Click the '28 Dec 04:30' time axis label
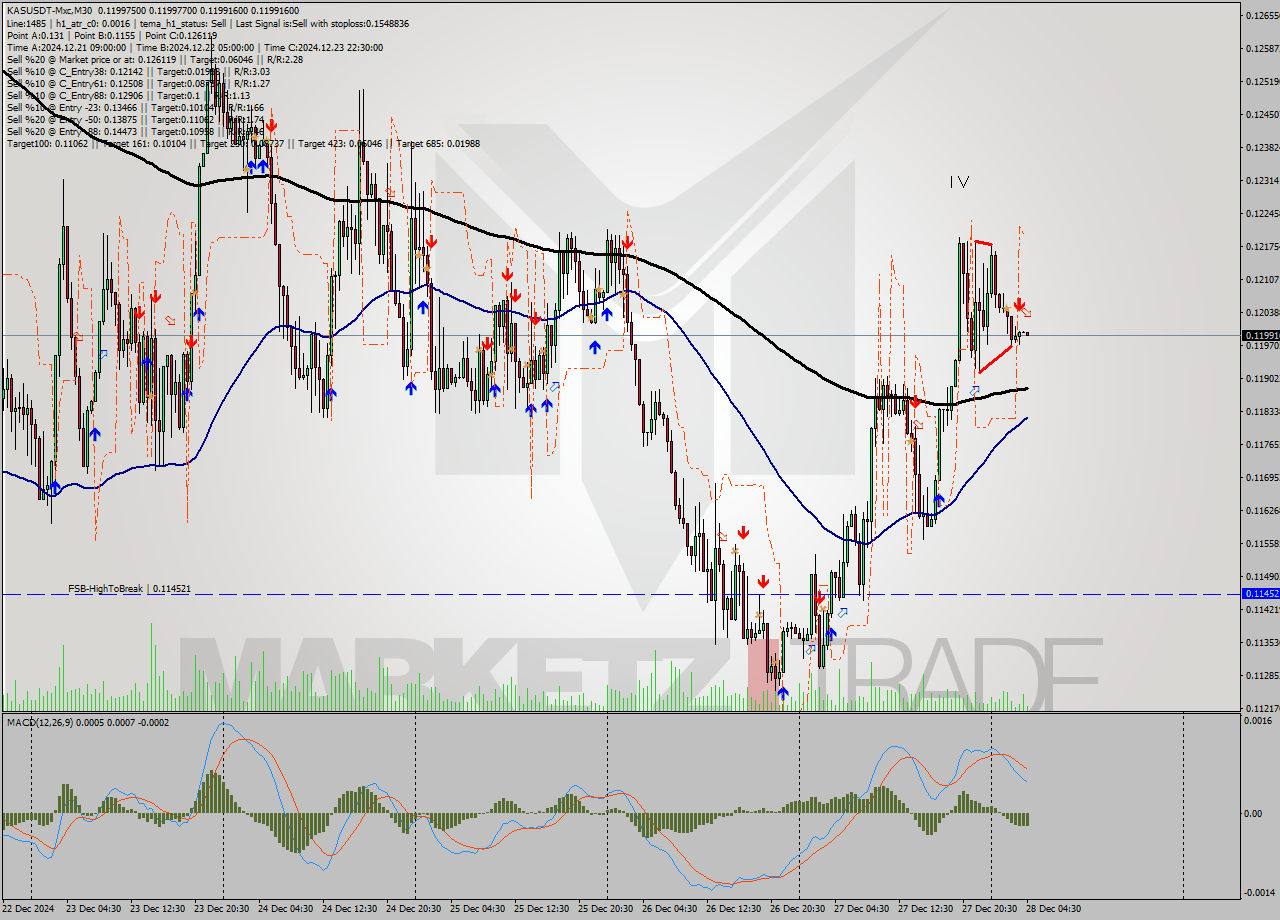Image resolution: width=1280 pixels, height=920 pixels. (1054, 909)
